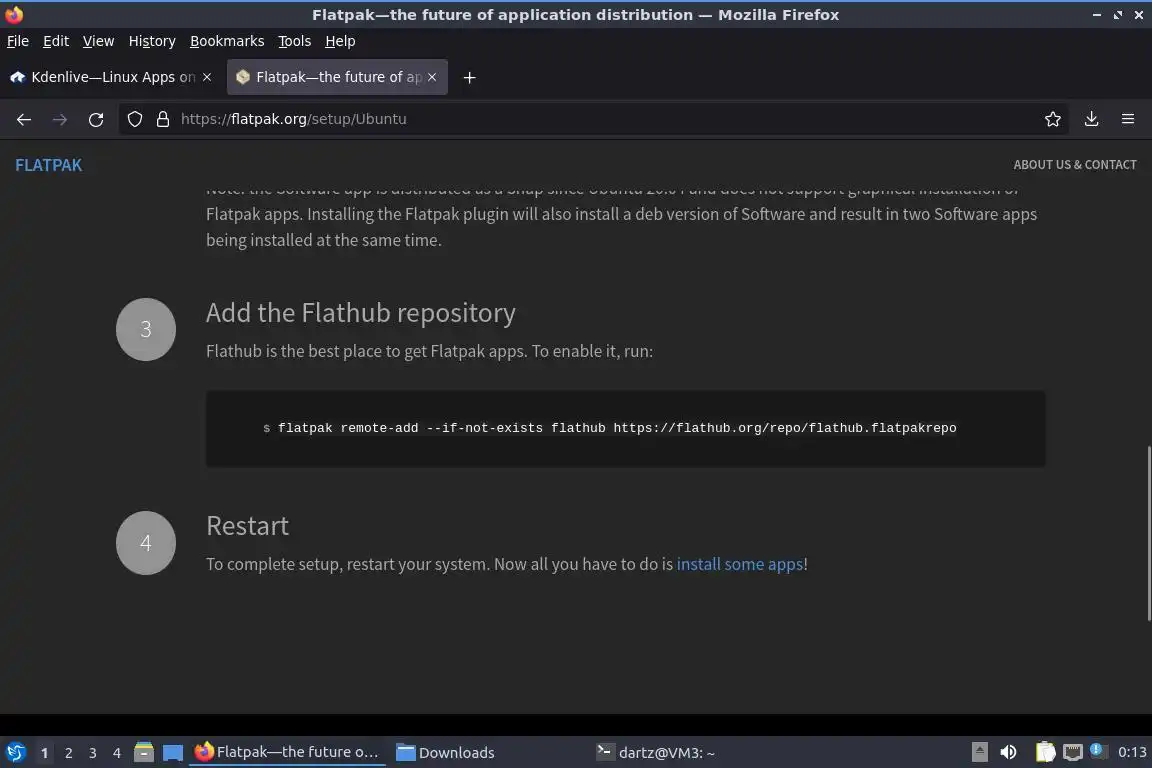Follow the 'install some apps' link
Screen dimensions: 1152x768
click(740, 564)
